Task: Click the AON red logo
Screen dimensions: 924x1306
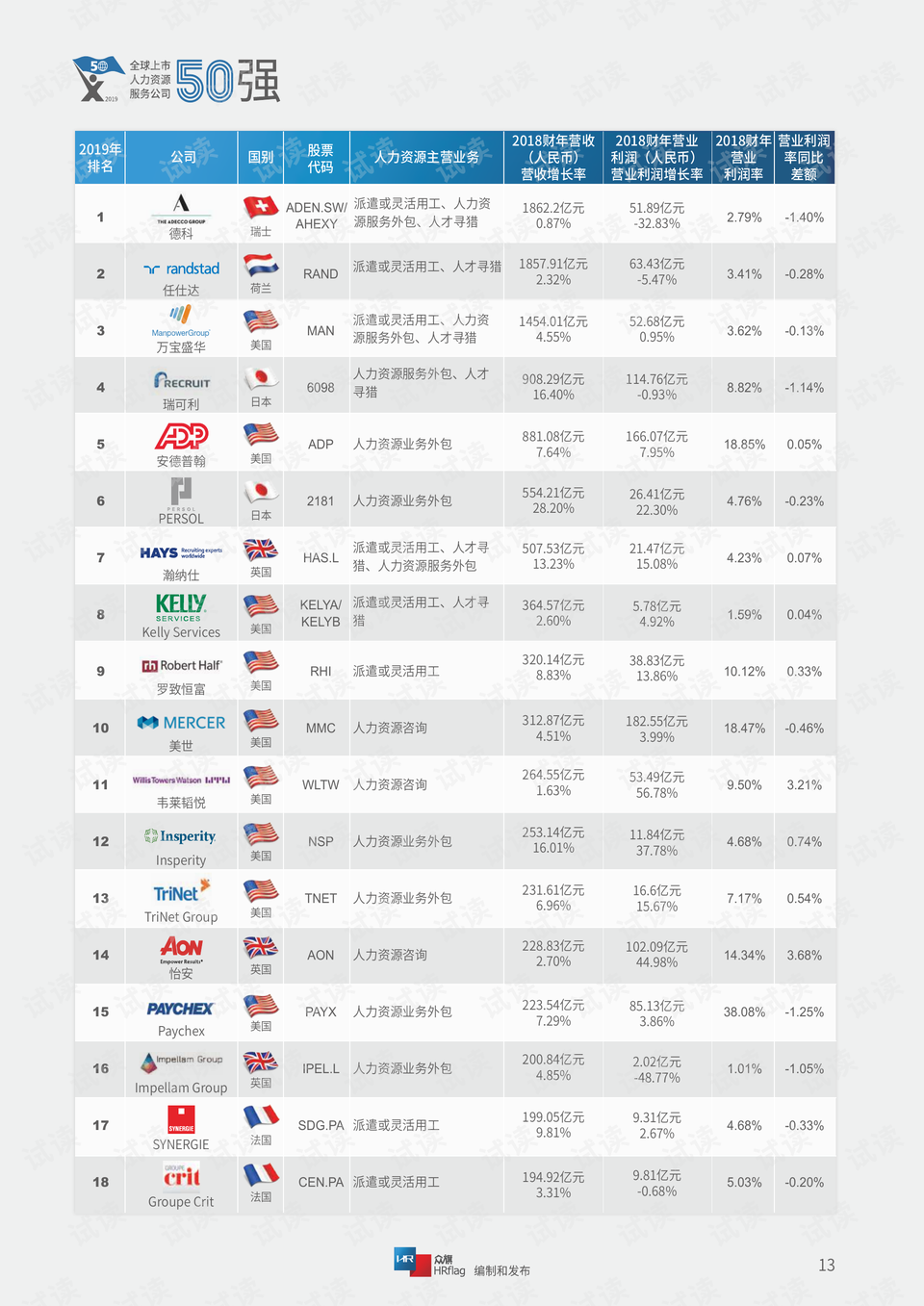Action: point(182,950)
